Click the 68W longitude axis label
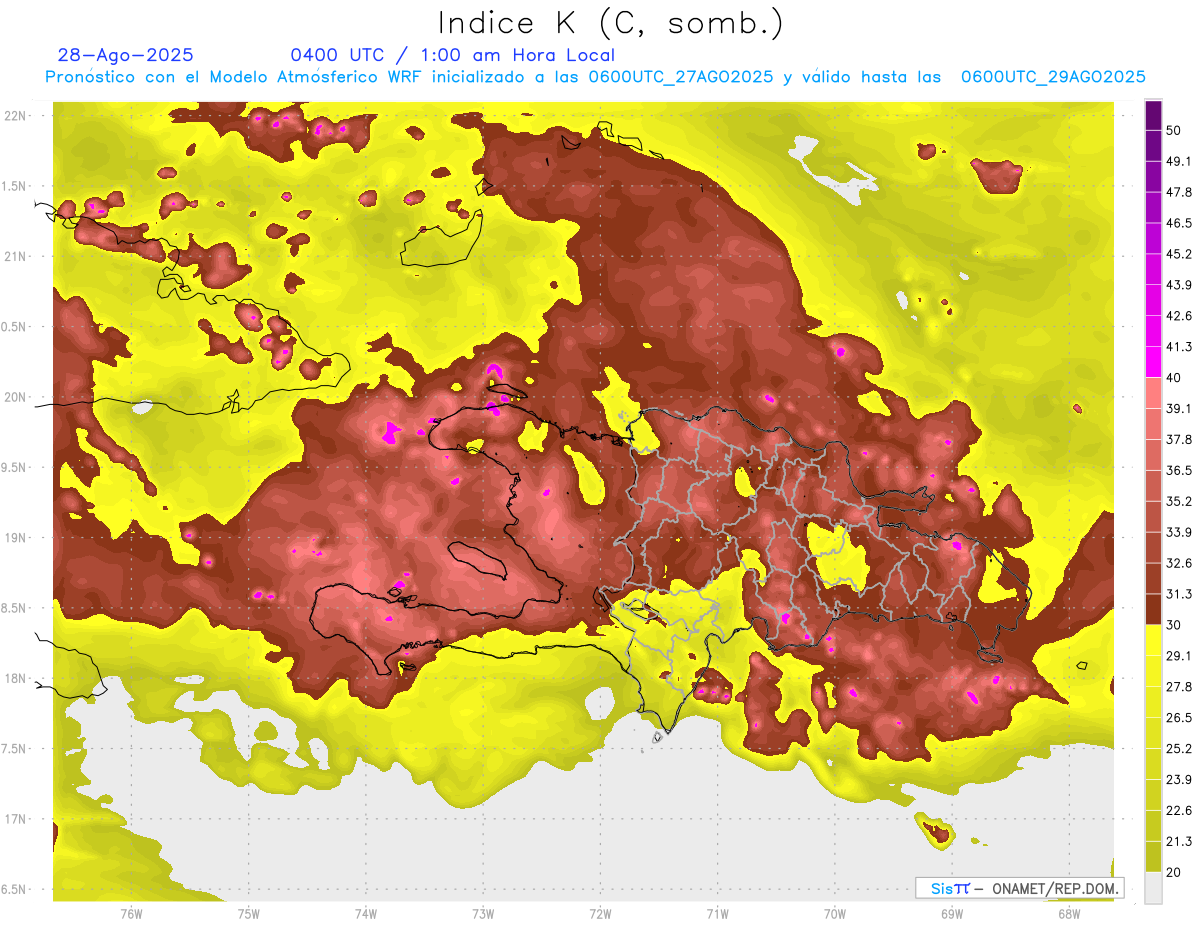The height and width of the screenshot is (927, 1200). pos(1069,913)
